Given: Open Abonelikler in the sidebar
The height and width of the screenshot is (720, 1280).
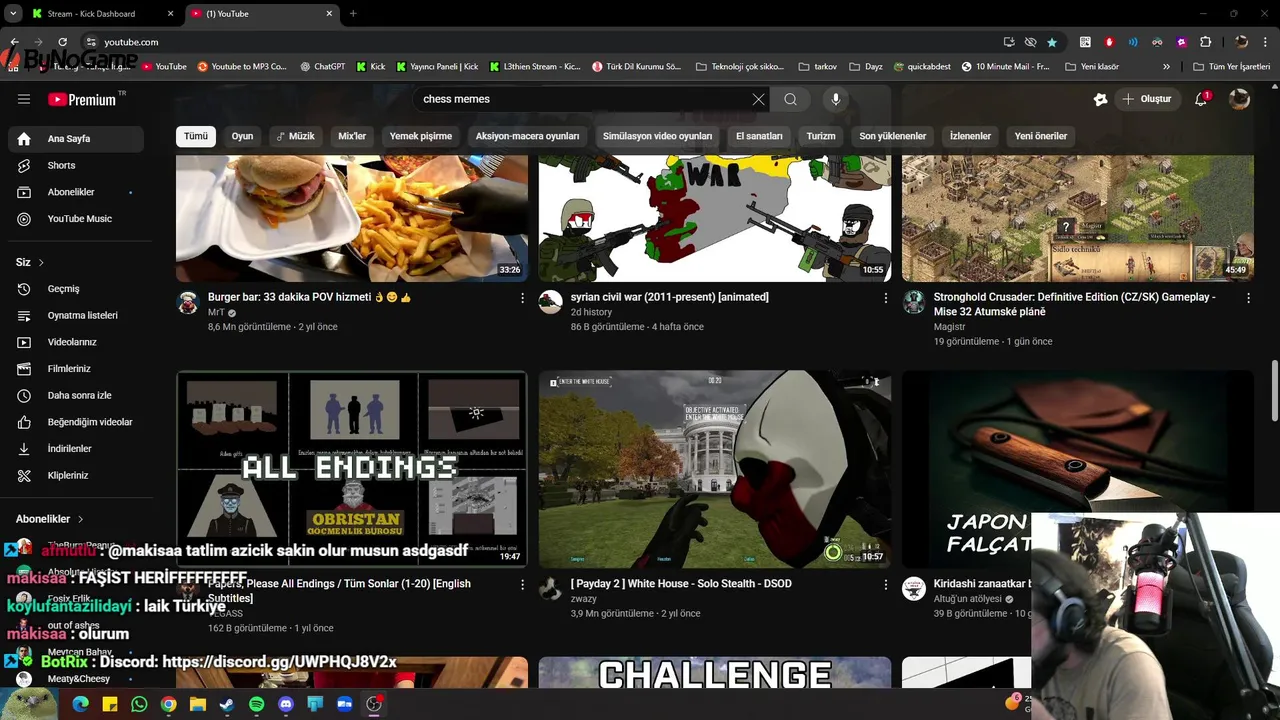Looking at the screenshot, I should click(76, 192).
